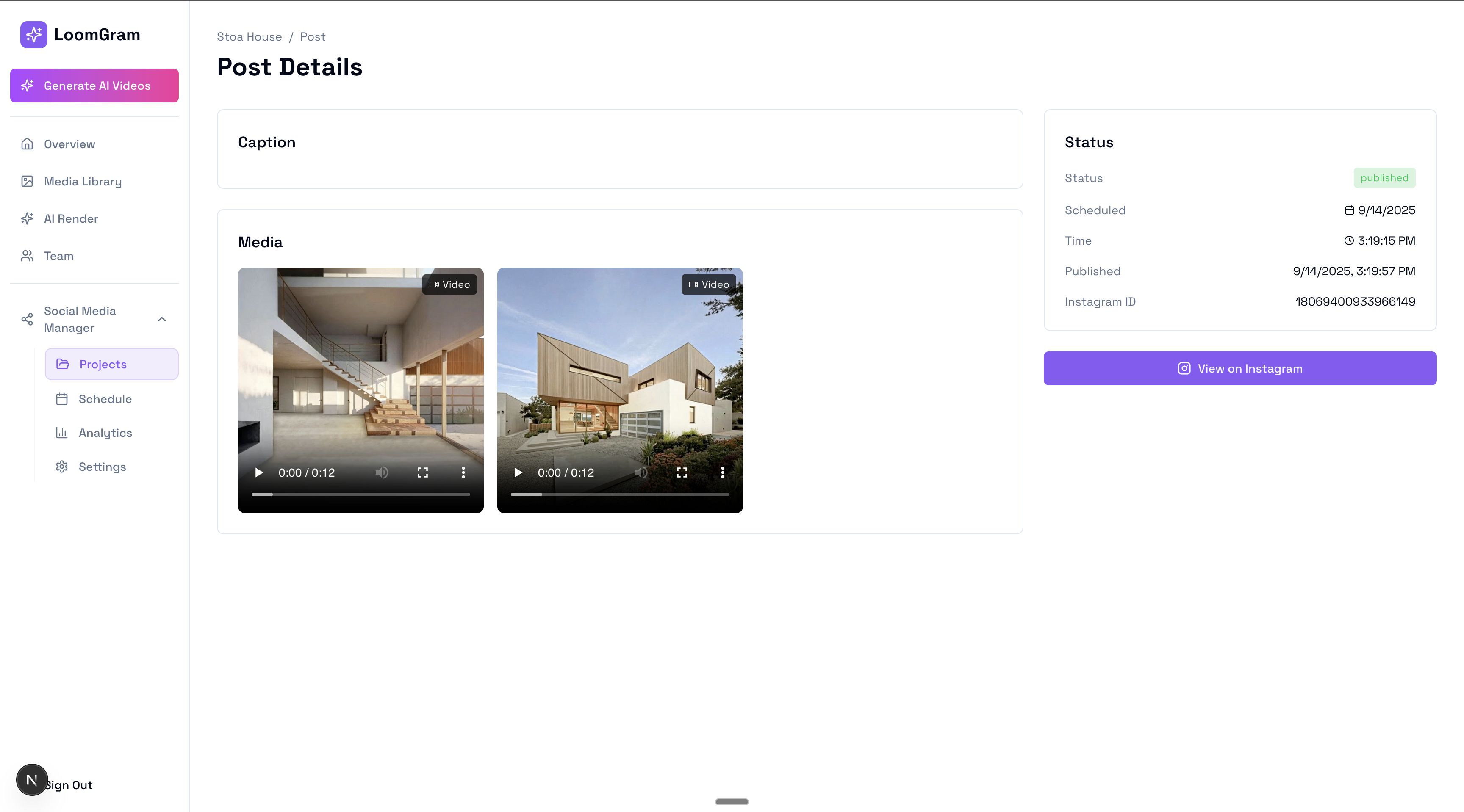Open the Media Library page
This screenshot has height=812, width=1464.
83,182
